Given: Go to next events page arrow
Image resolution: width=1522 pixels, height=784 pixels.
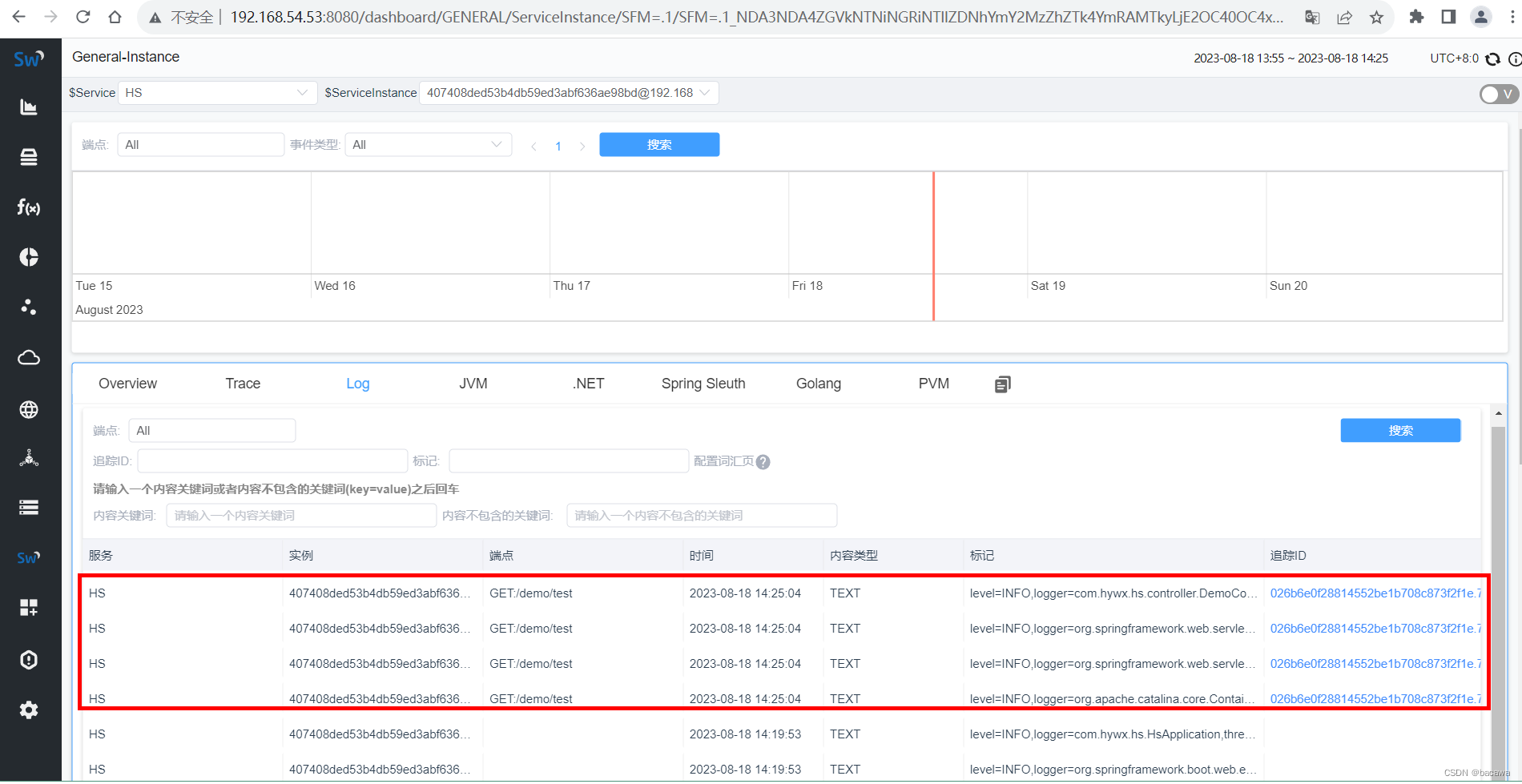Looking at the screenshot, I should pos(582,146).
